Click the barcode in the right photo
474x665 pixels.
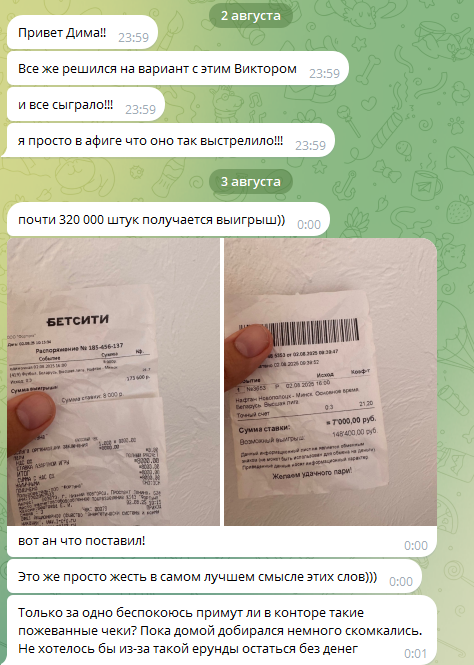click(x=312, y=332)
